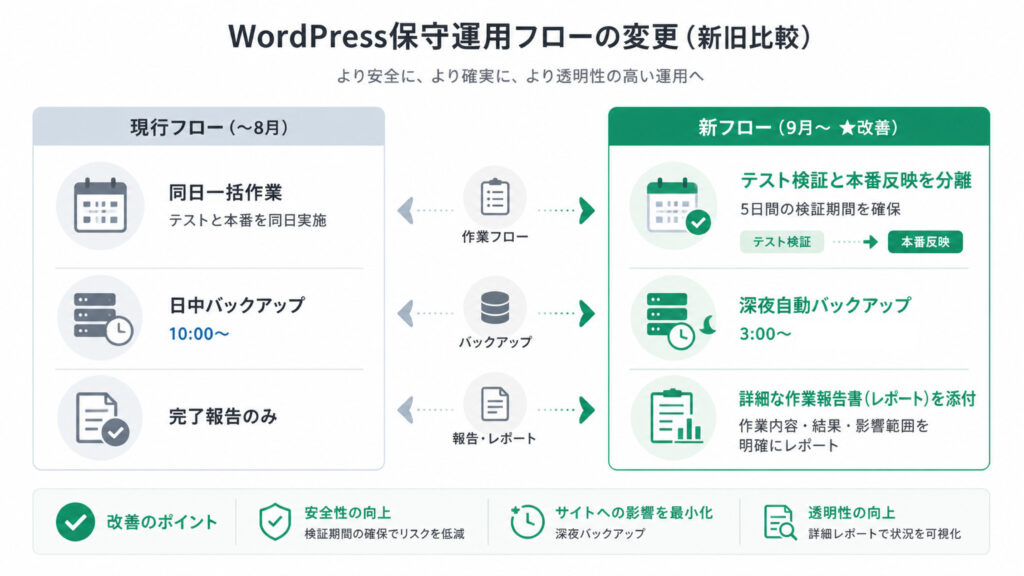
Task: Click the 深夜バックアップ footer text
Action: click(600, 534)
